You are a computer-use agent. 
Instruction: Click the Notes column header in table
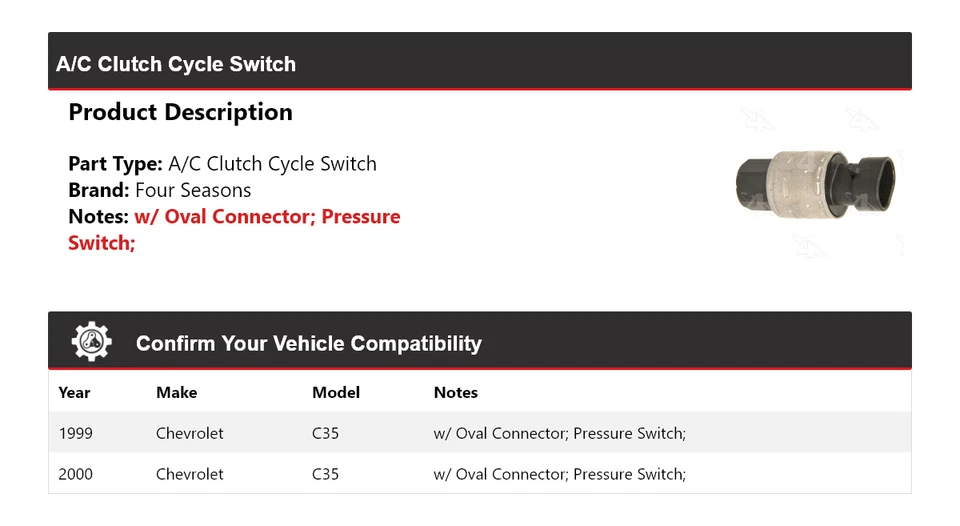pos(455,392)
